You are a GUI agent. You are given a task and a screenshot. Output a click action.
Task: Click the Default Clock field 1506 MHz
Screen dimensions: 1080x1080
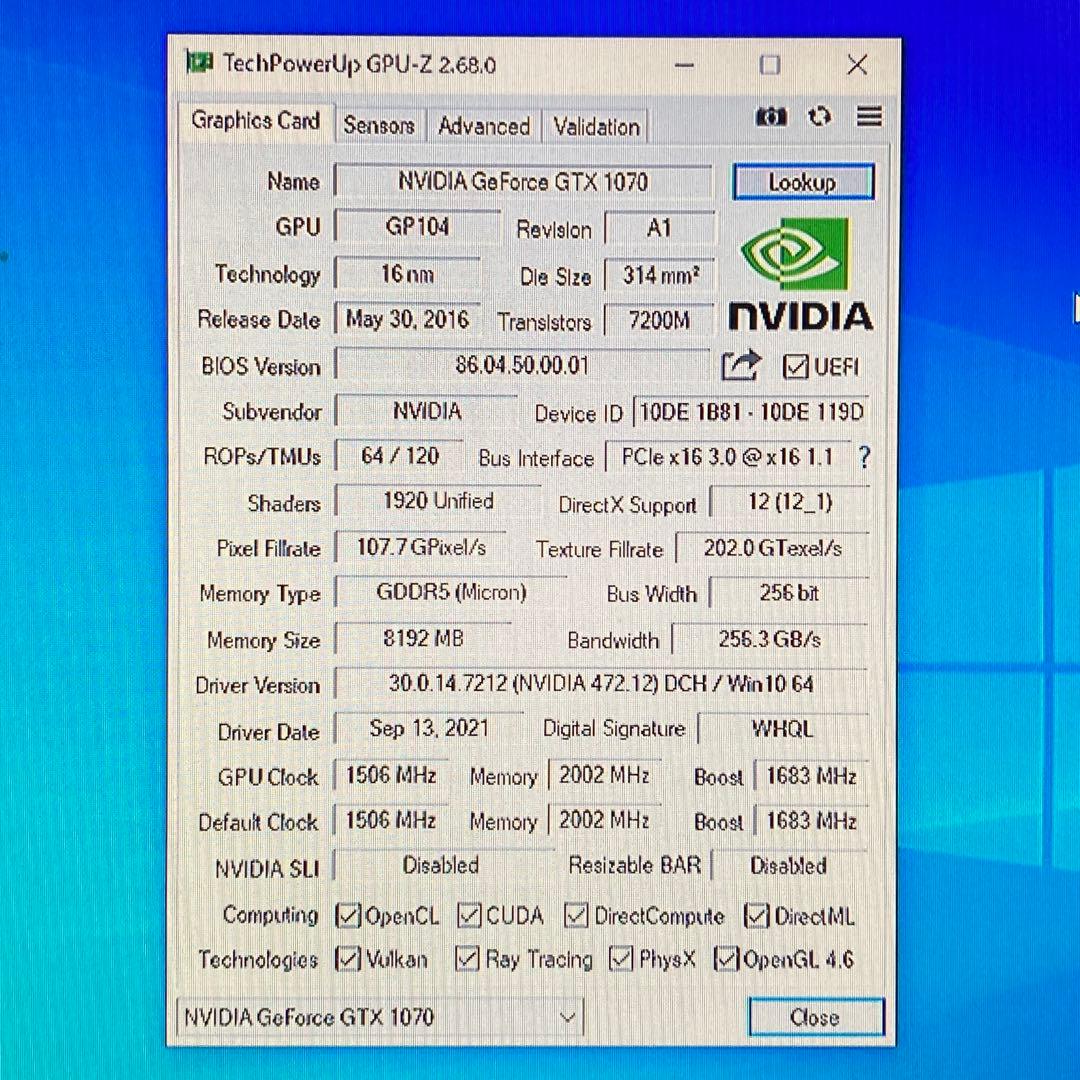tap(391, 820)
